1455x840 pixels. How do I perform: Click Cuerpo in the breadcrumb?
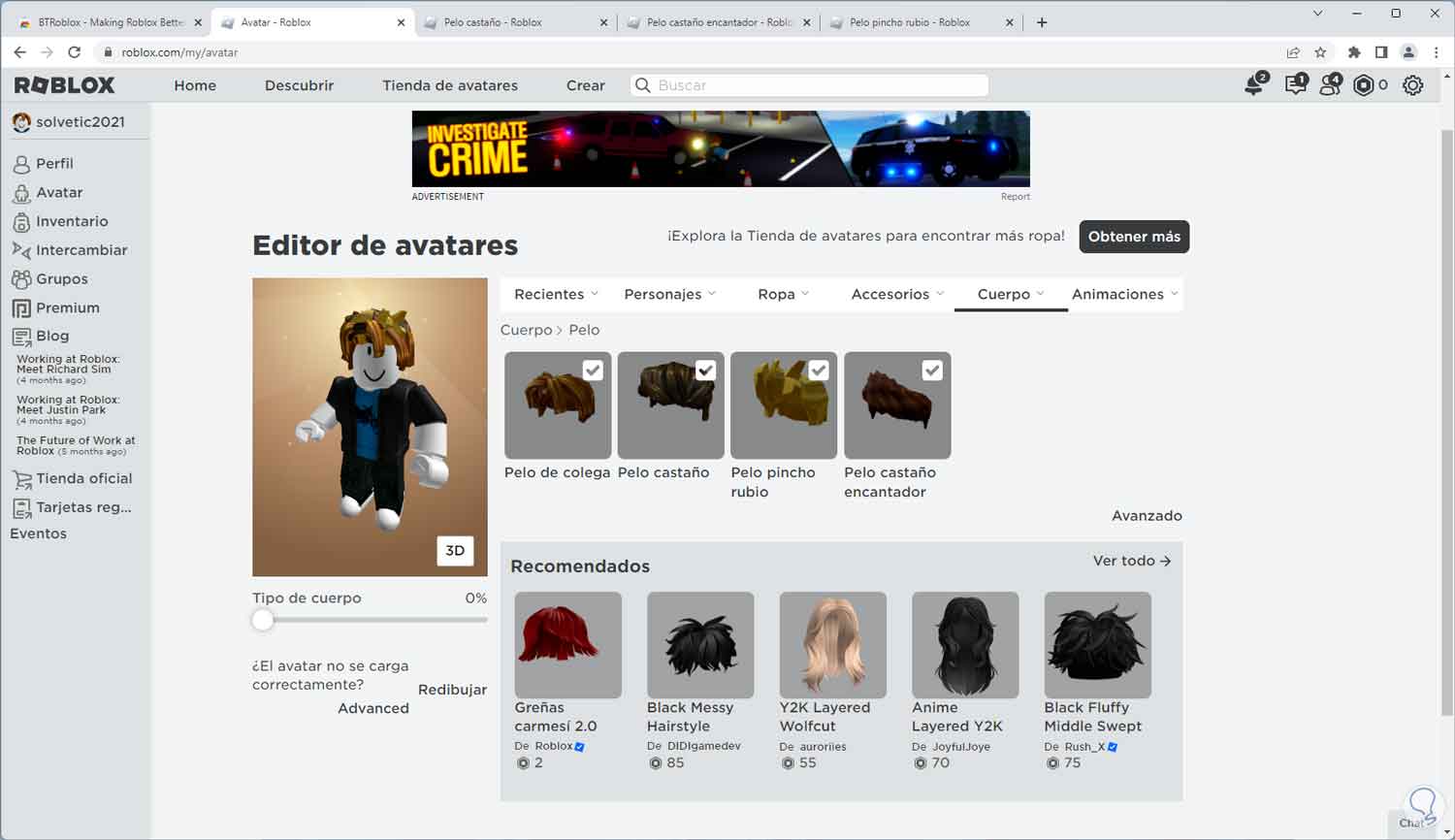(x=526, y=330)
